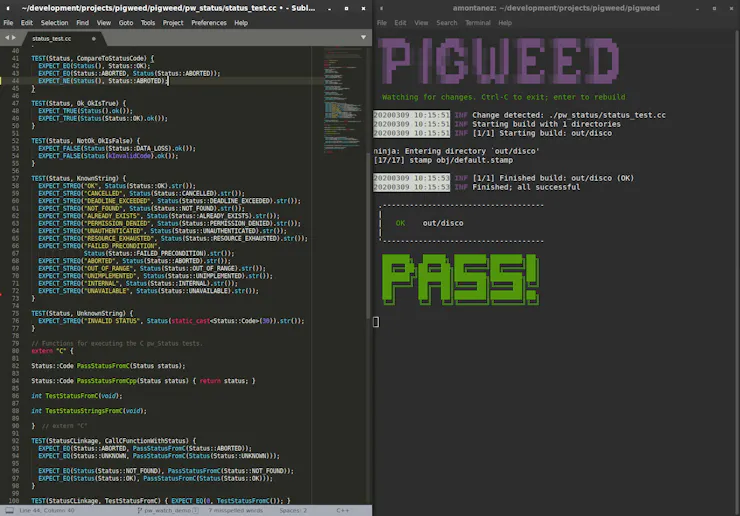Toggle the side bar icon in the status bar
740x516 pixels.
point(9,510)
